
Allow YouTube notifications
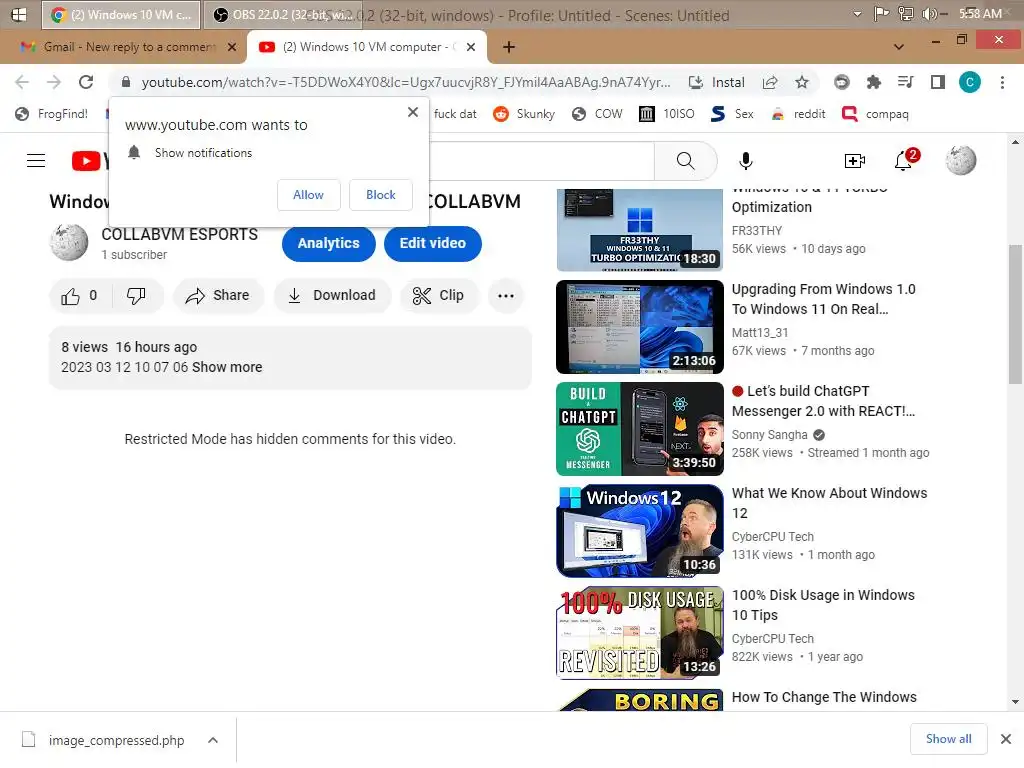click(x=308, y=195)
